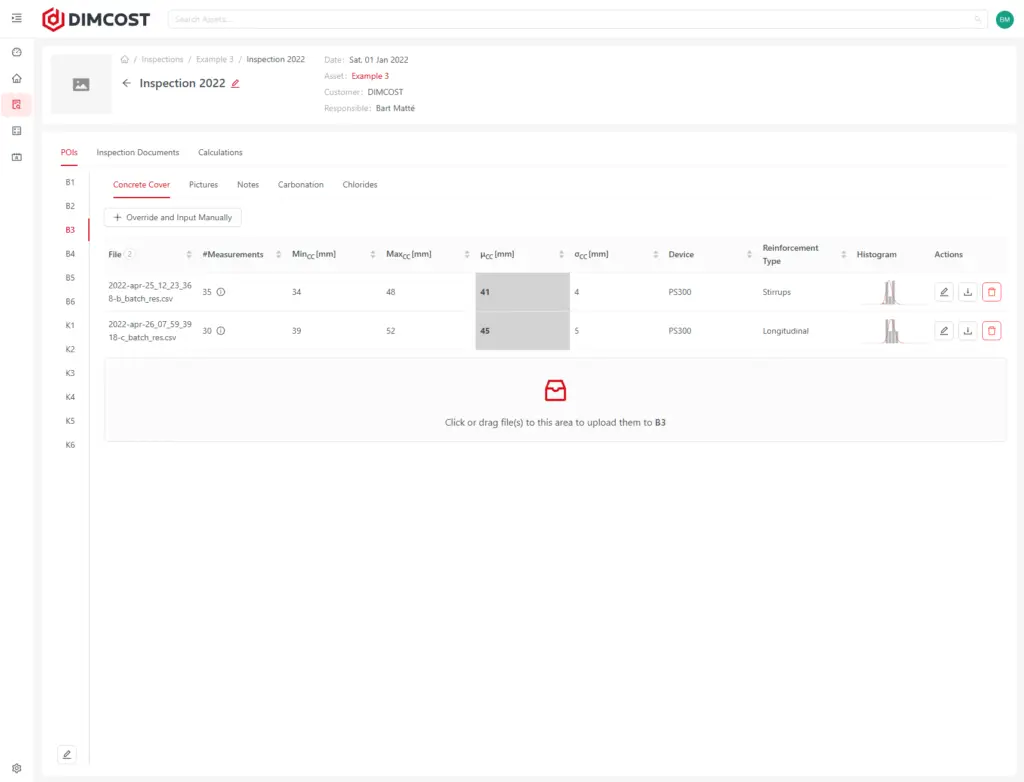1024x782 pixels.
Task: Select the Pictures tab
Action: [203, 185]
